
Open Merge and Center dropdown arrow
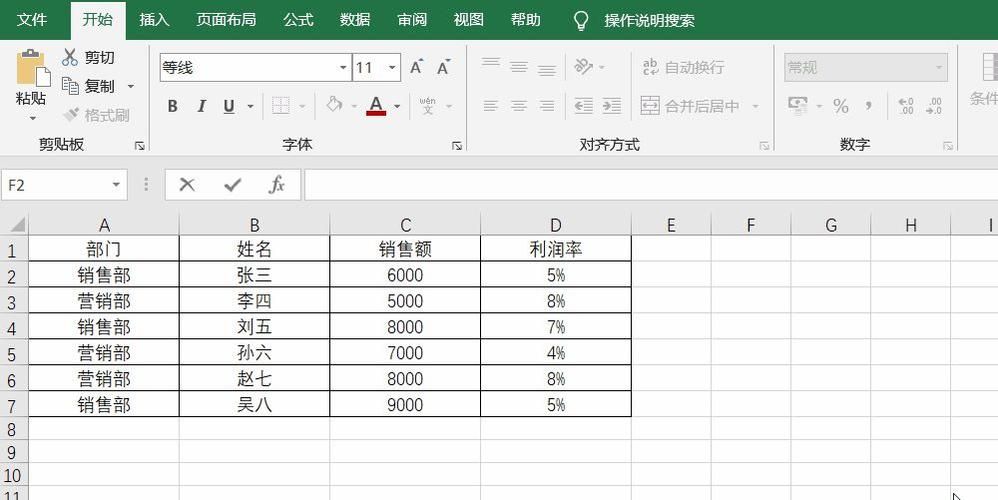(x=756, y=106)
